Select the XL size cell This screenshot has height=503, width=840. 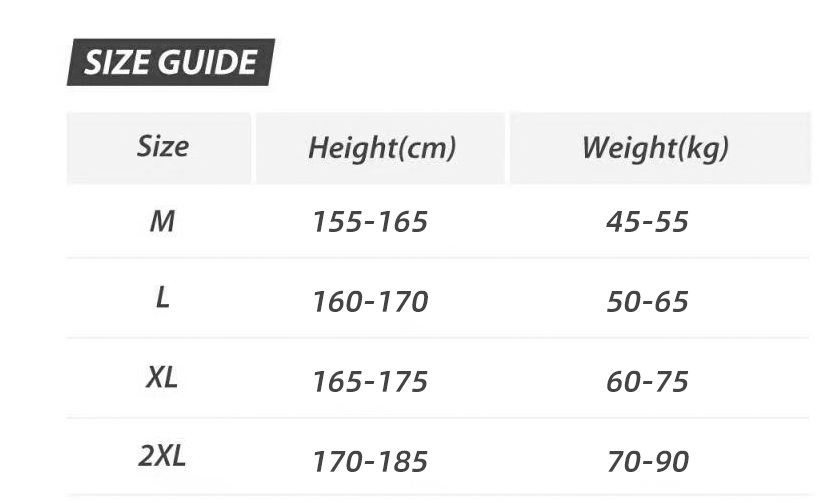[161, 378]
